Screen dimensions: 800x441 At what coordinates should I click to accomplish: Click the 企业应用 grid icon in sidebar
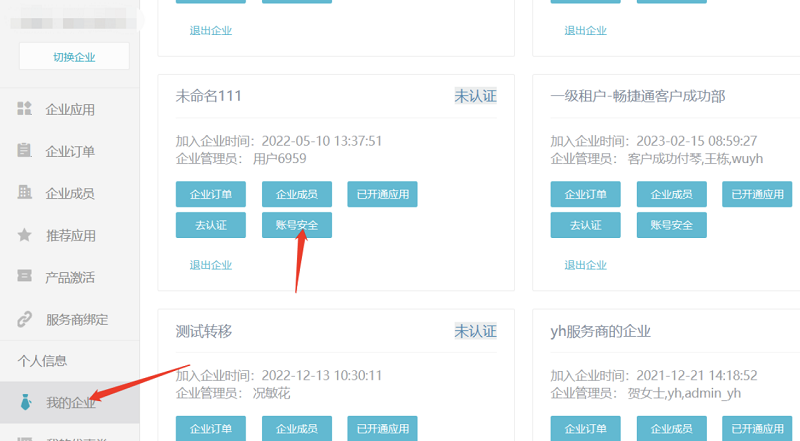(x=24, y=108)
